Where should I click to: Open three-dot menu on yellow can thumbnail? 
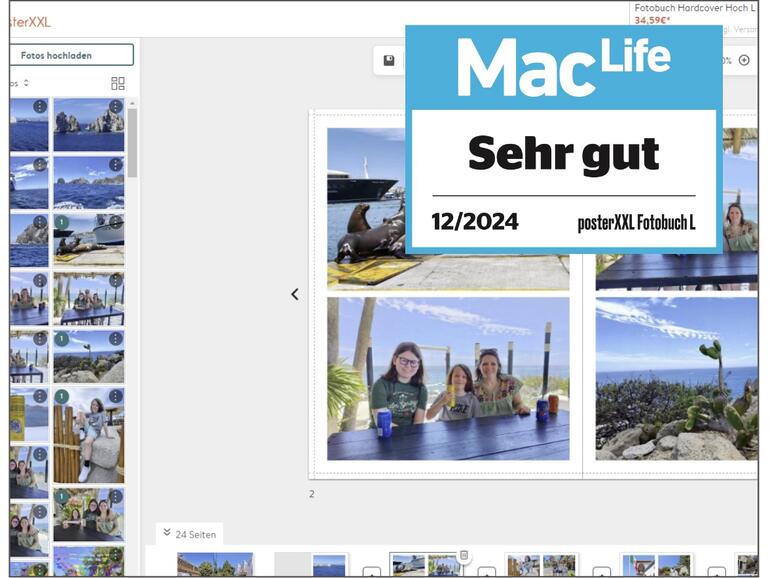40,396
